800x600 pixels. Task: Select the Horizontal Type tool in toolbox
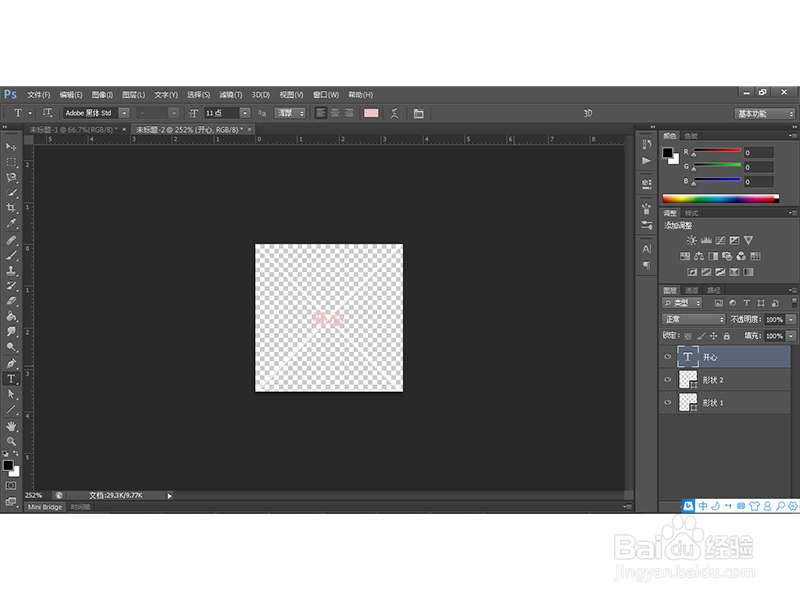pos(11,379)
